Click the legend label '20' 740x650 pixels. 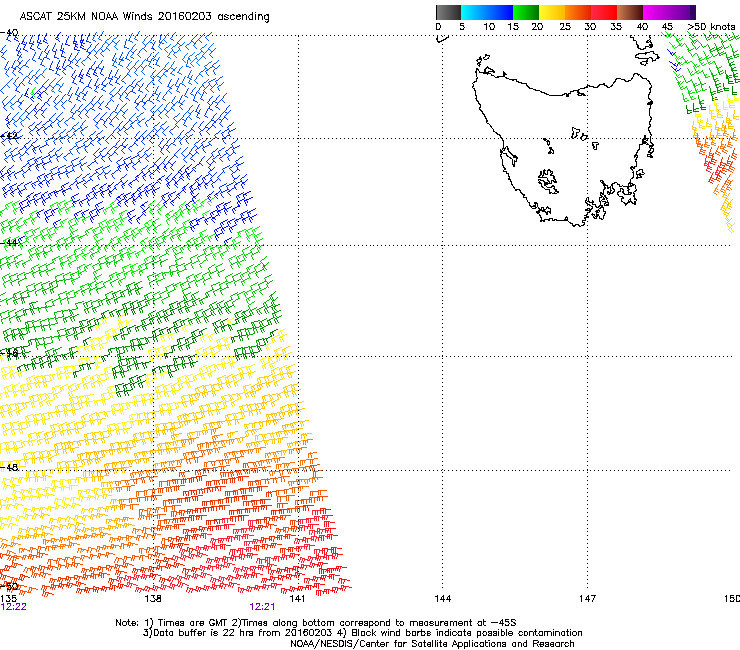point(537,27)
